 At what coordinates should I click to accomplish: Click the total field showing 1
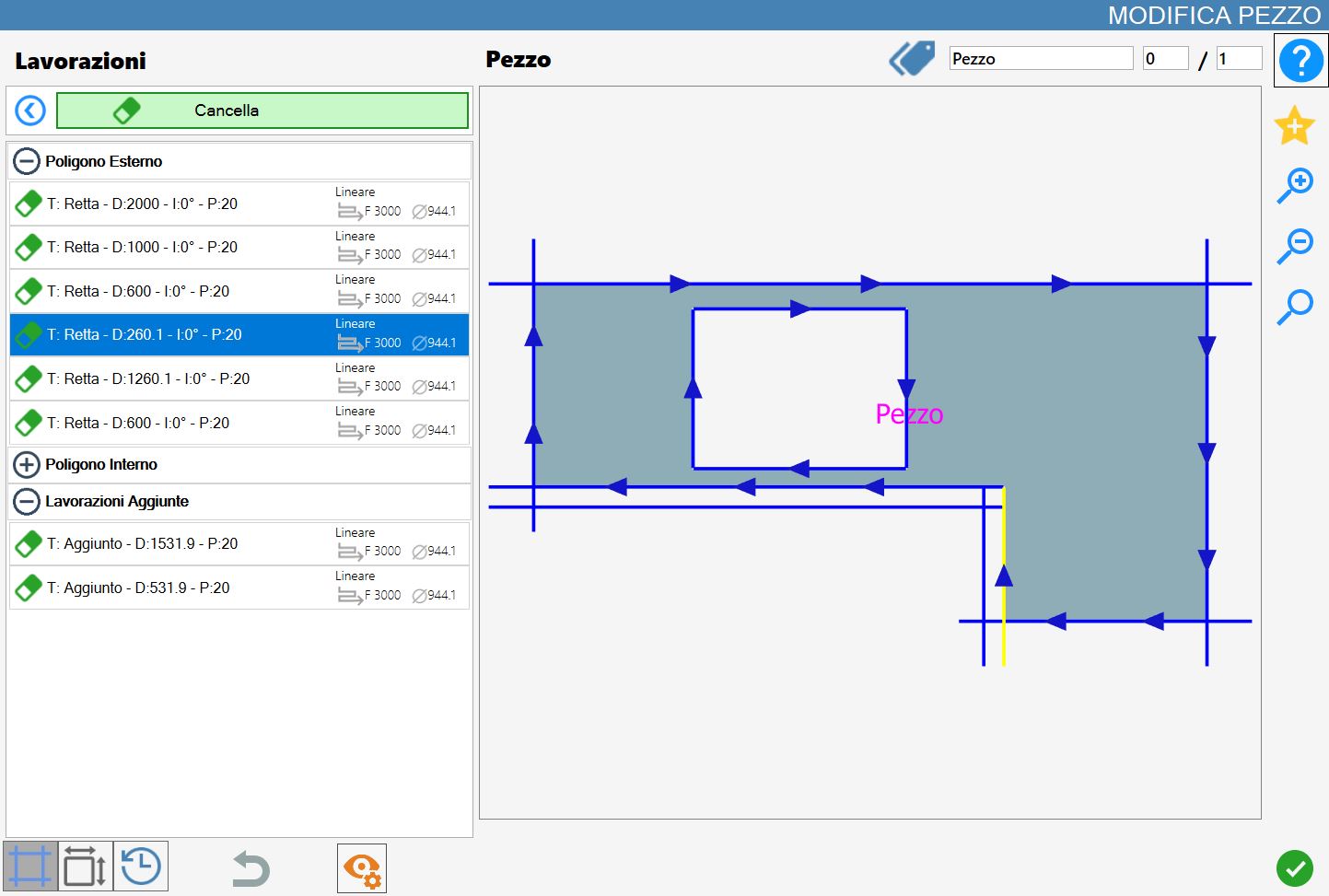(x=1240, y=59)
